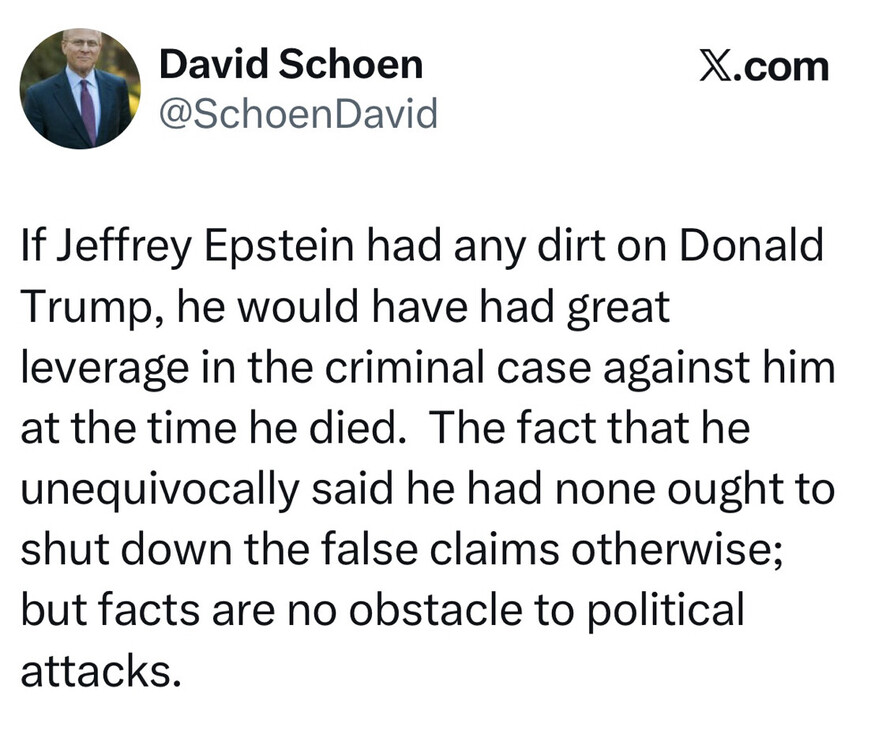The height and width of the screenshot is (734, 871).
Task: Click the @SchoenDavid handle
Action: (x=298, y=115)
